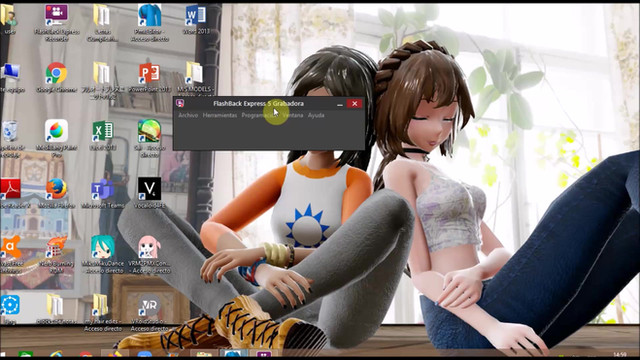Open the Ventana menu
Screen dimensions: 640x360
pyautogui.click(x=293, y=115)
